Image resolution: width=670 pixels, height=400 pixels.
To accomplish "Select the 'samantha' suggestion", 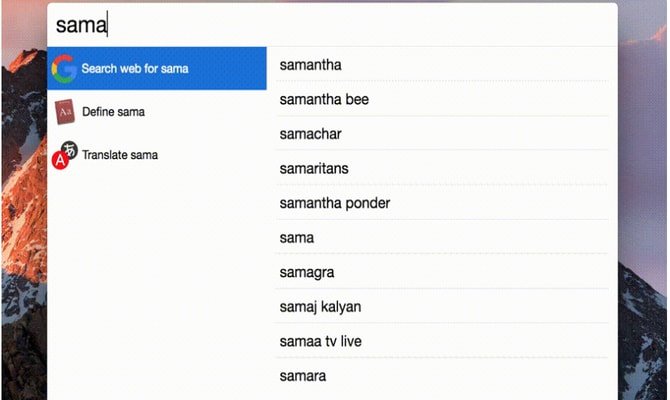I will click(442, 65).
